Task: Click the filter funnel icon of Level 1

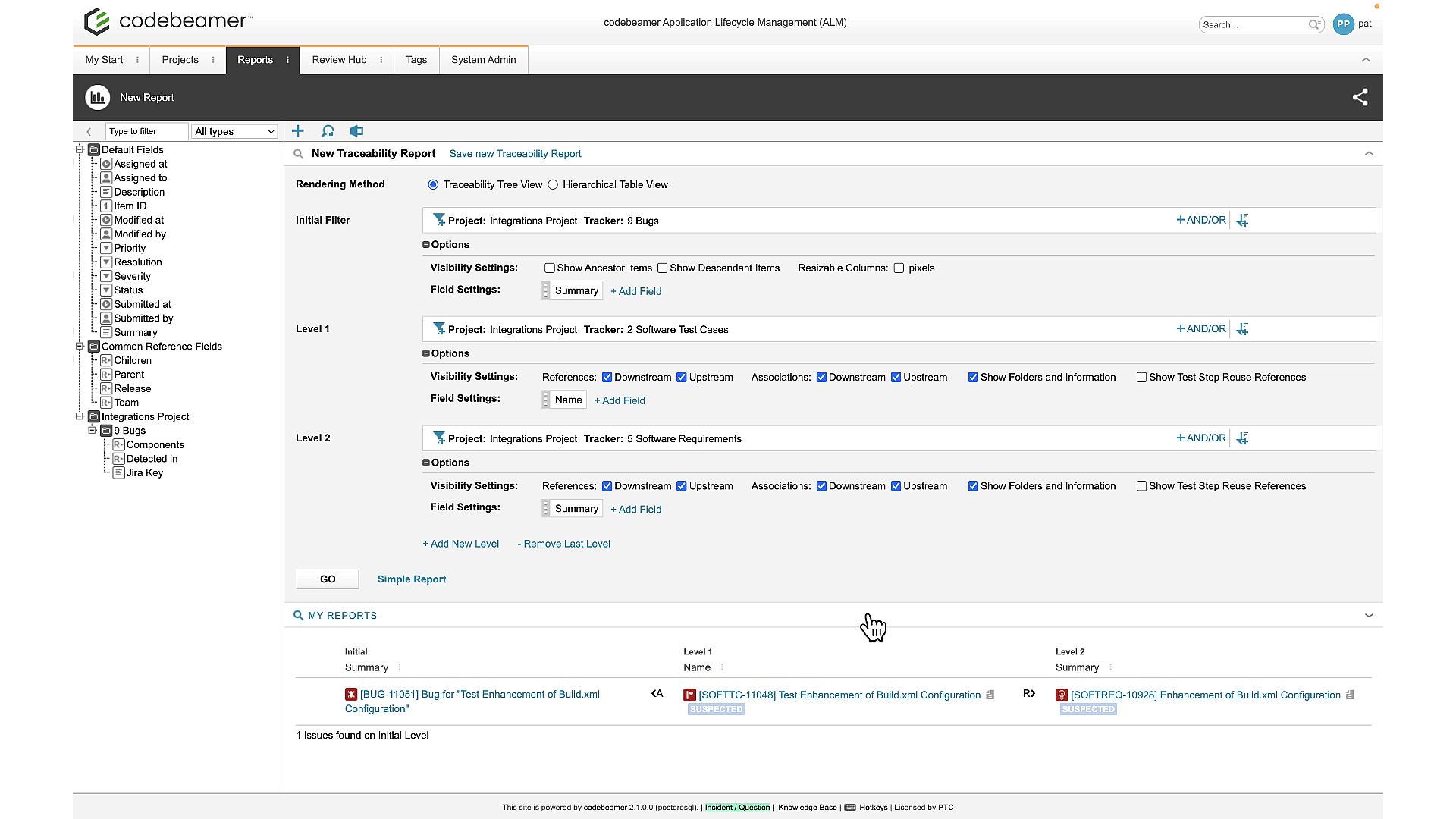Action: pos(439,329)
